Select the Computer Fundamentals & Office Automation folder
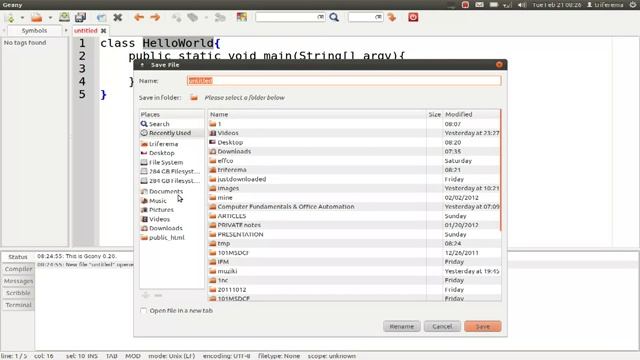 pyautogui.click(x=353, y=207)
